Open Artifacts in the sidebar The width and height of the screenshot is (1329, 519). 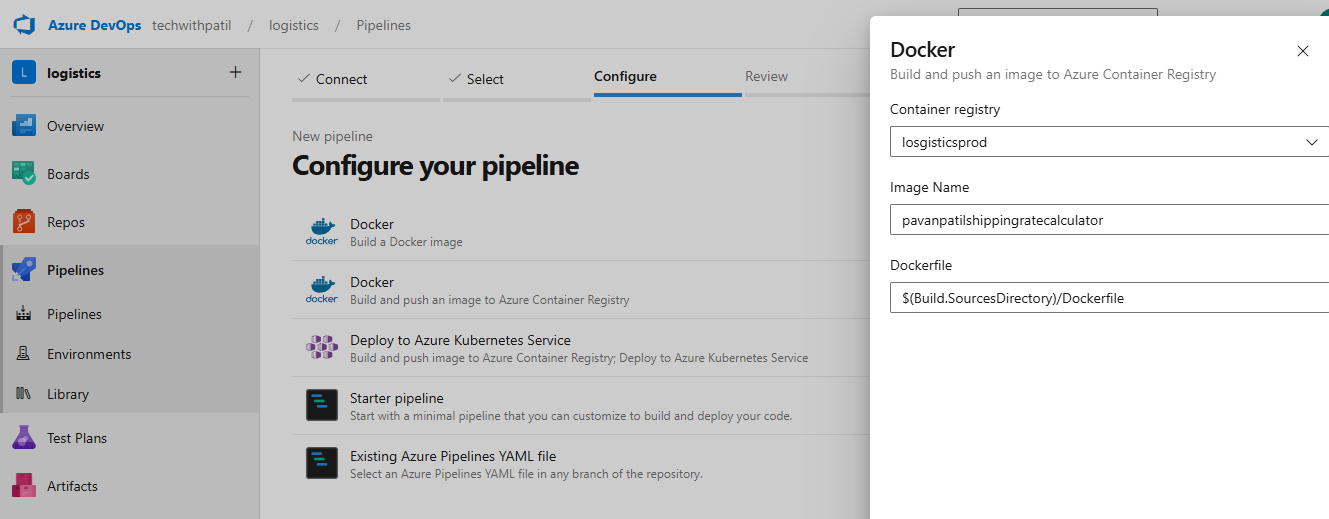[72, 486]
